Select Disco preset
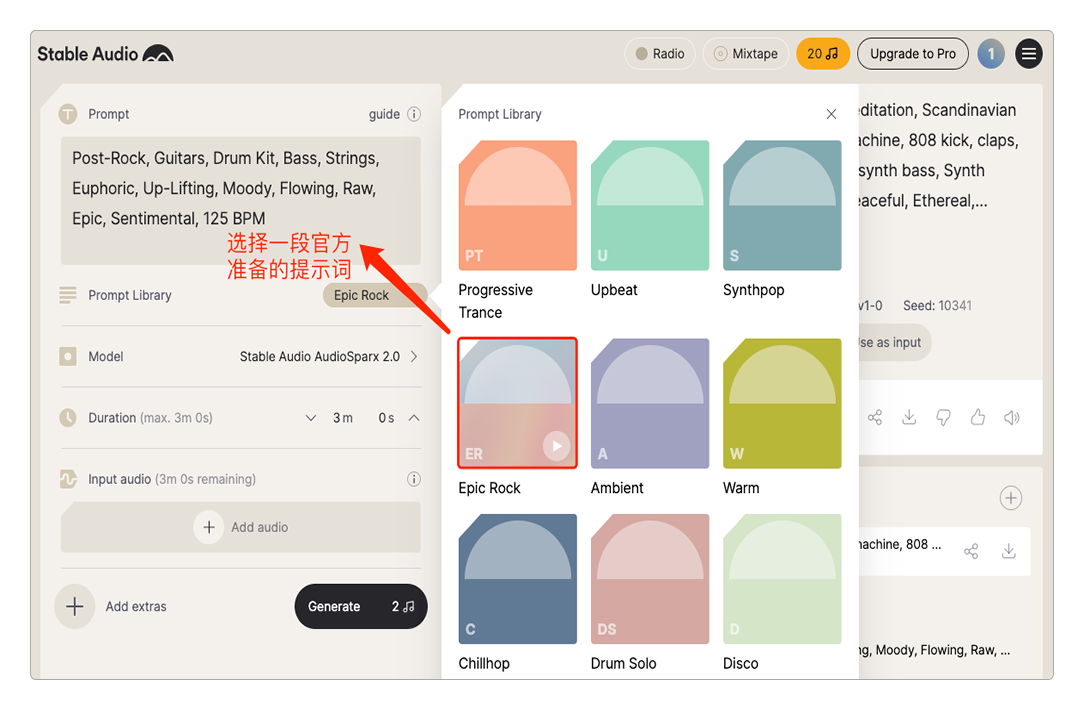Viewport: 1084px width, 710px height. click(x=782, y=579)
